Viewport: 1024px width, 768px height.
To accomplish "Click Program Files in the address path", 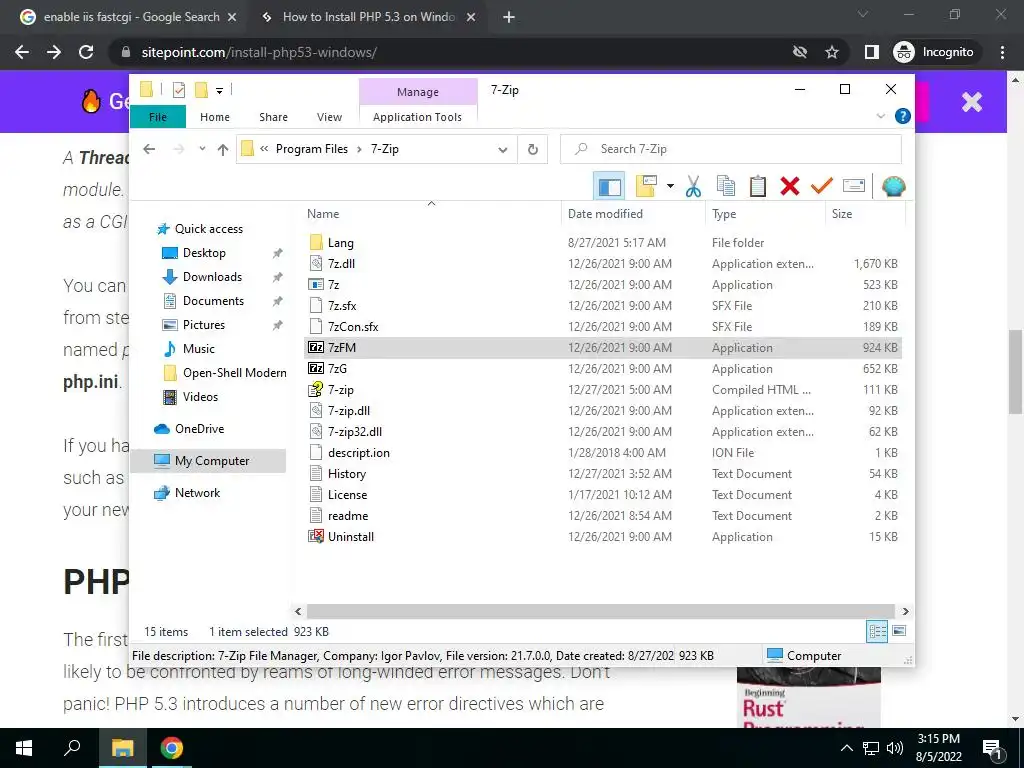I will [x=312, y=149].
